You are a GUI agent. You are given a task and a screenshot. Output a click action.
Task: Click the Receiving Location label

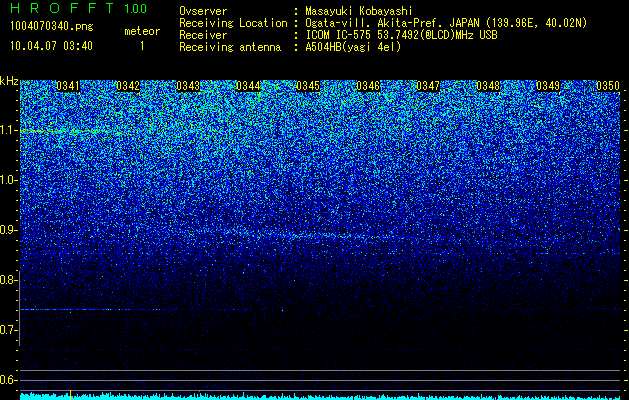[x=233, y=23]
